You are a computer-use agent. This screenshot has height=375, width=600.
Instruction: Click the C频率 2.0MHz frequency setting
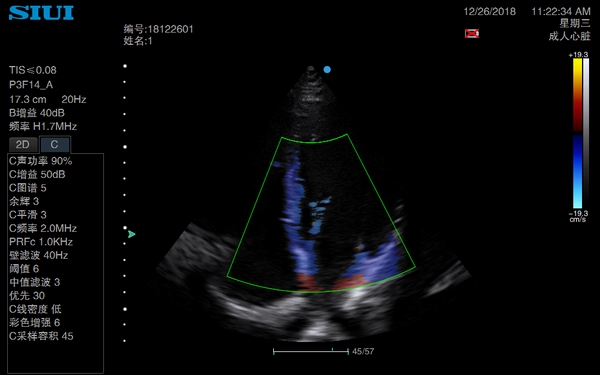43,228
